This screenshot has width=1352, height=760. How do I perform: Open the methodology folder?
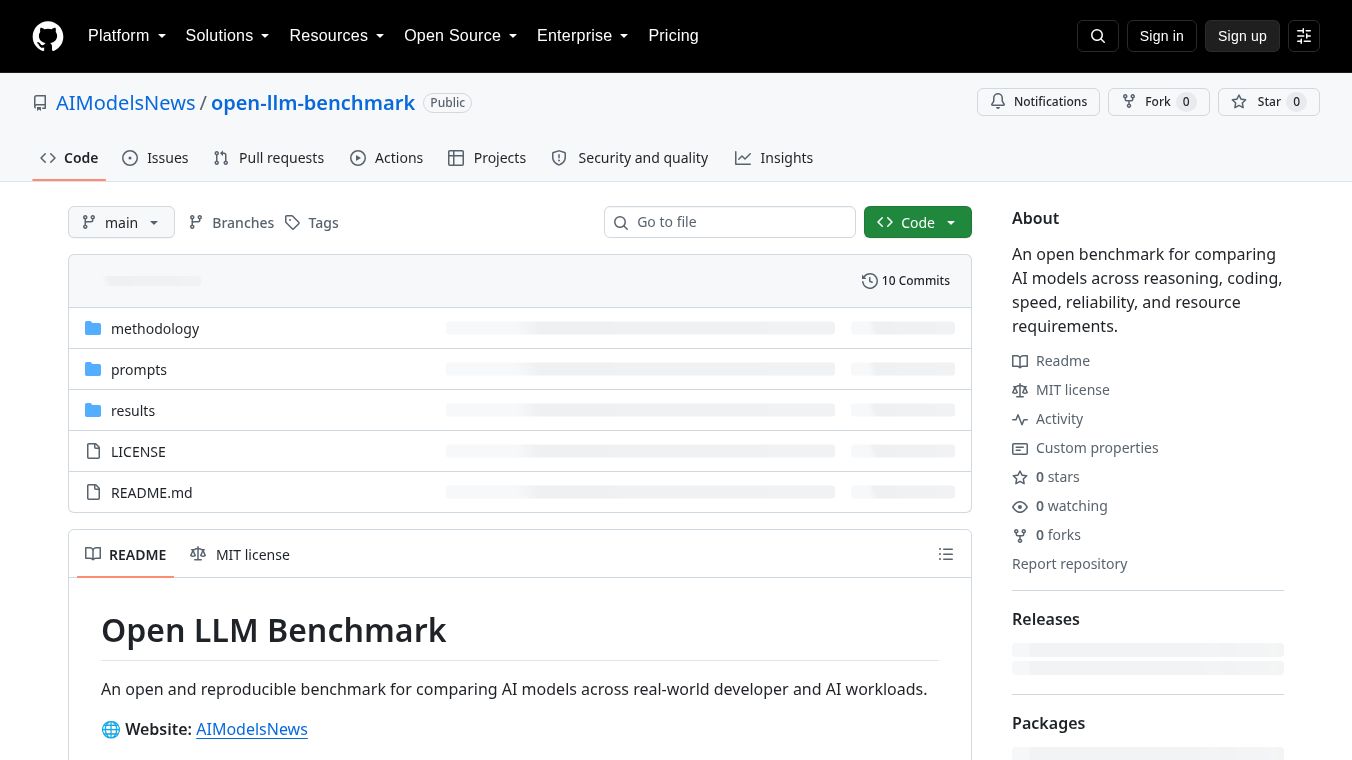[x=155, y=328]
